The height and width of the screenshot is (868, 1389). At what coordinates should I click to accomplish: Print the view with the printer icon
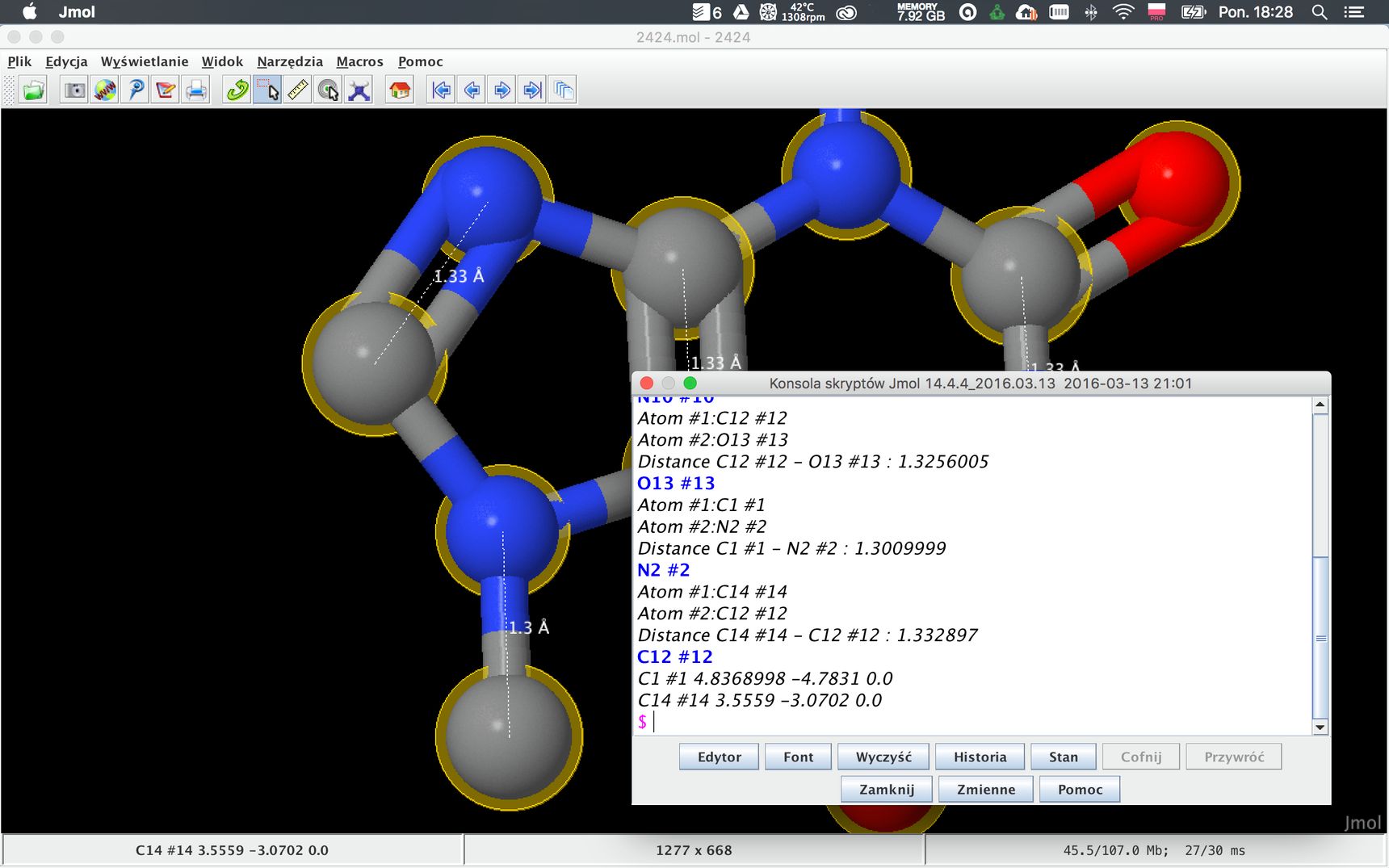[196, 90]
